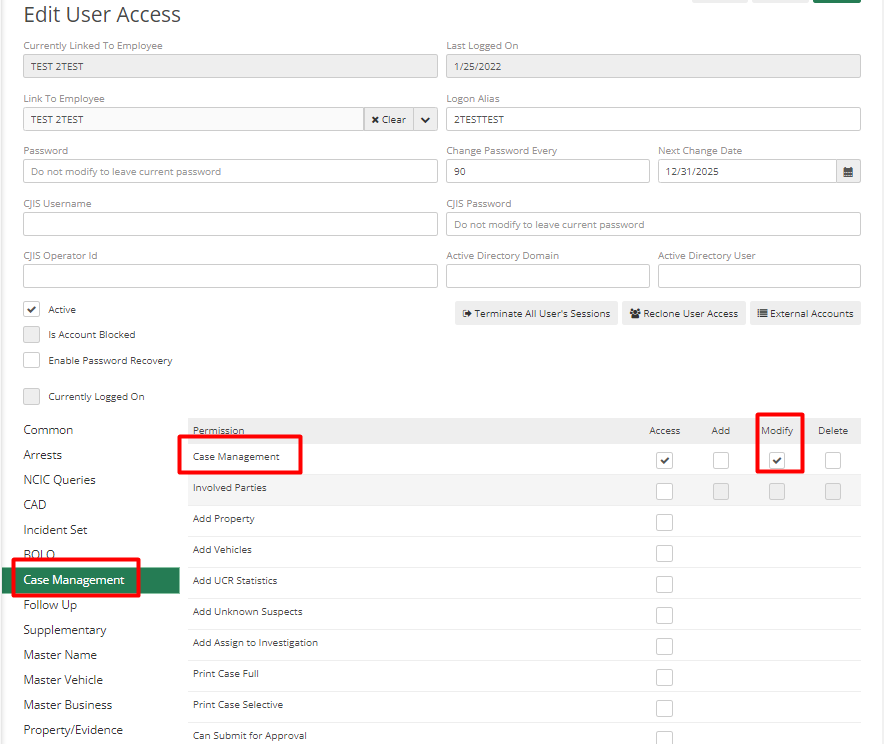Switch to the Follow Up sidebar section
Screen dimensions: 884x744
tap(50, 604)
